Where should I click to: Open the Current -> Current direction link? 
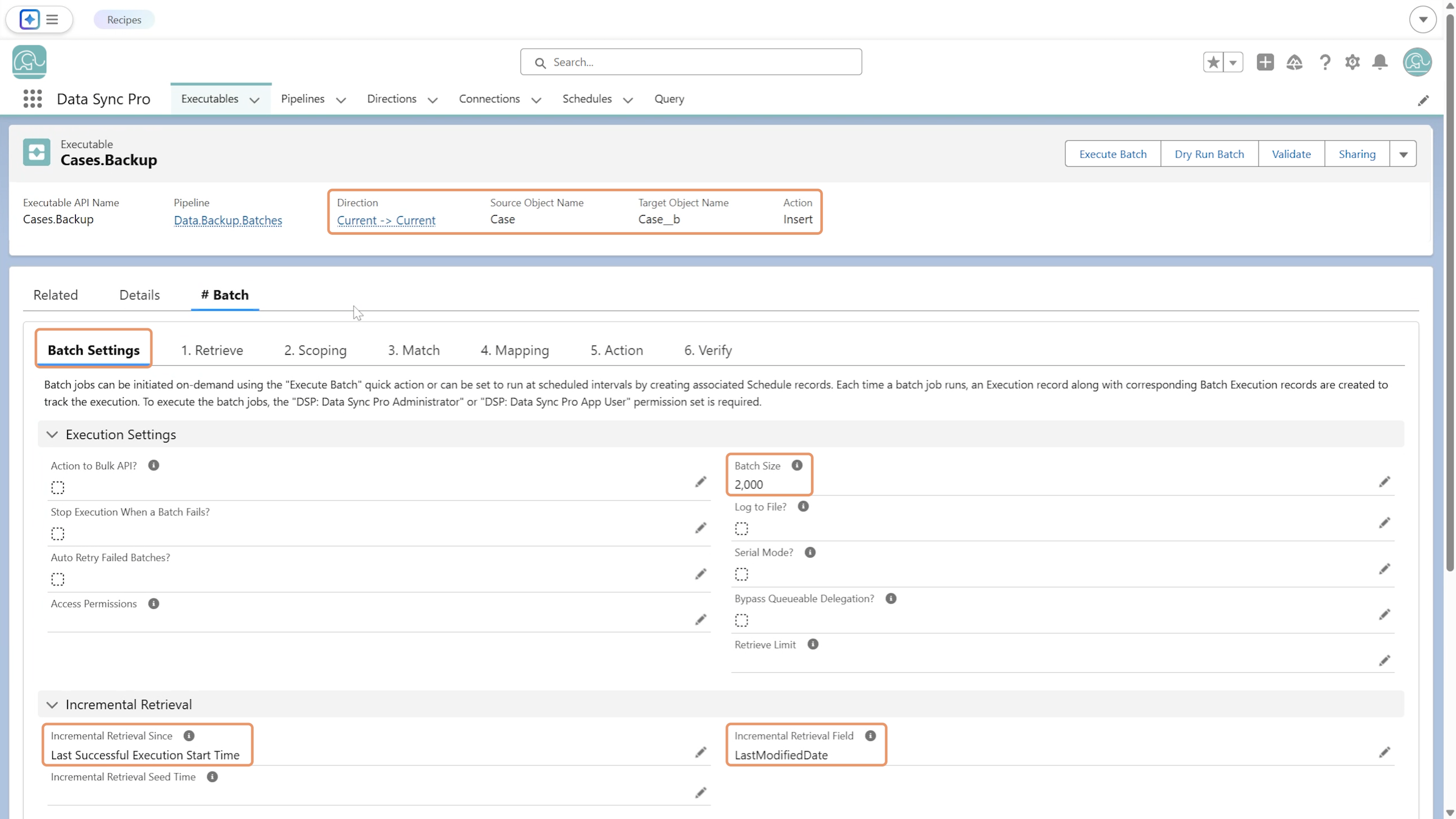pos(386,220)
